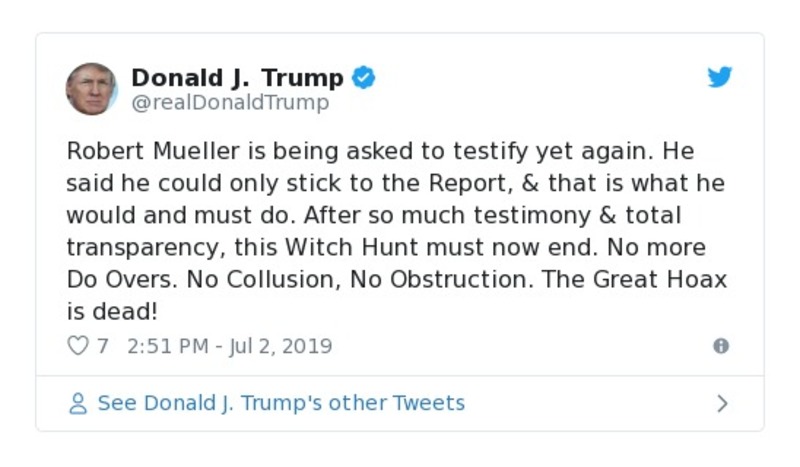
Task: Open See Donald J. Trump's other Tweets
Action: pos(281,404)
